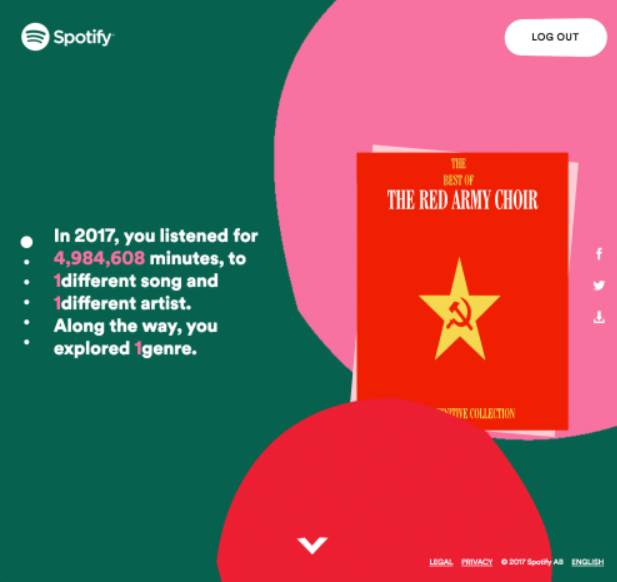Screen dimensions: 617x582
Task: Share on Facebook using the f icon
Action: click(599, 254)
